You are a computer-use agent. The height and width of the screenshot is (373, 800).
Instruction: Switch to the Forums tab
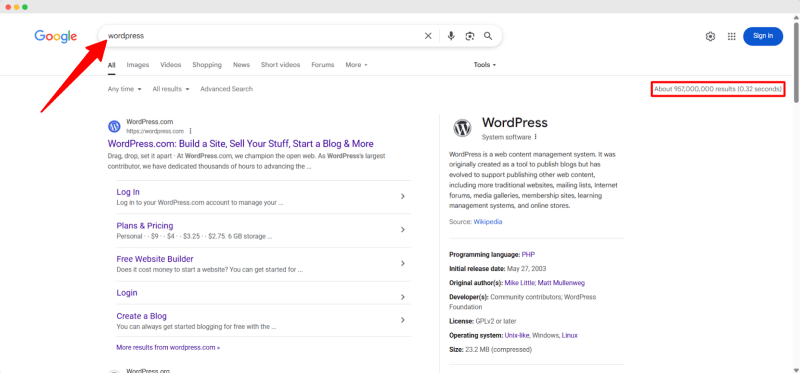pos(322,65)
